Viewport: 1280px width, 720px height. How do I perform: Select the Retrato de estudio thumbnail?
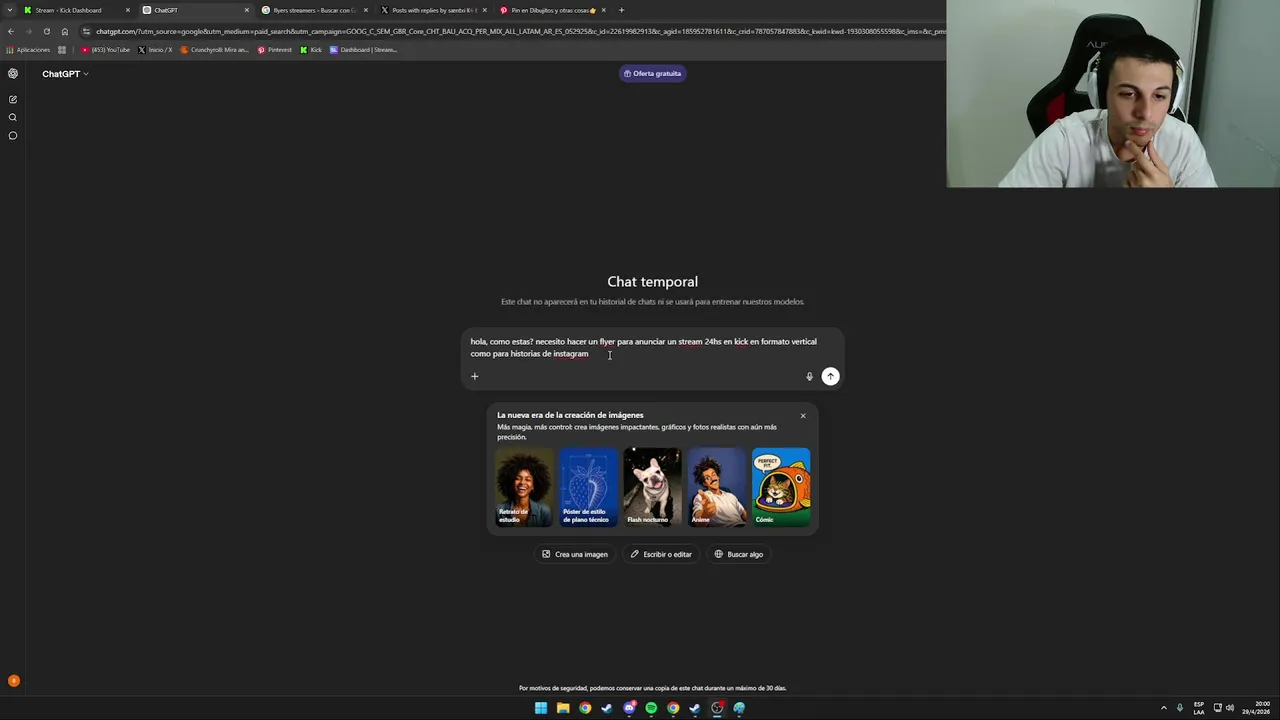pos(524,487)
